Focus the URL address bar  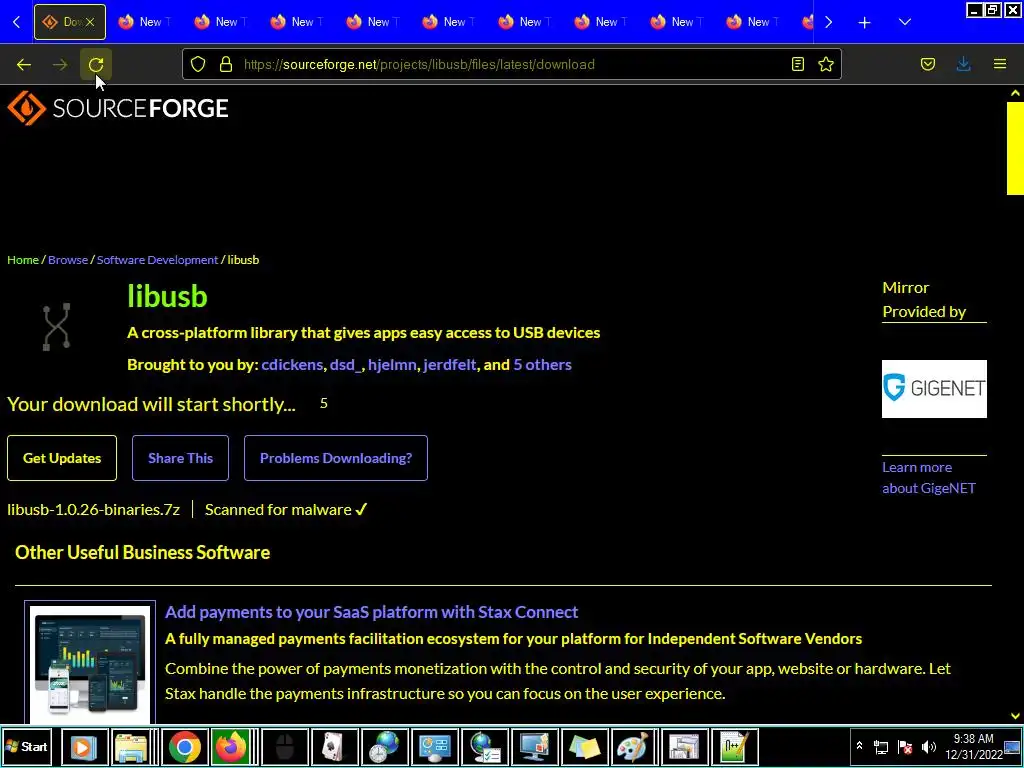(x=509, y=64)
